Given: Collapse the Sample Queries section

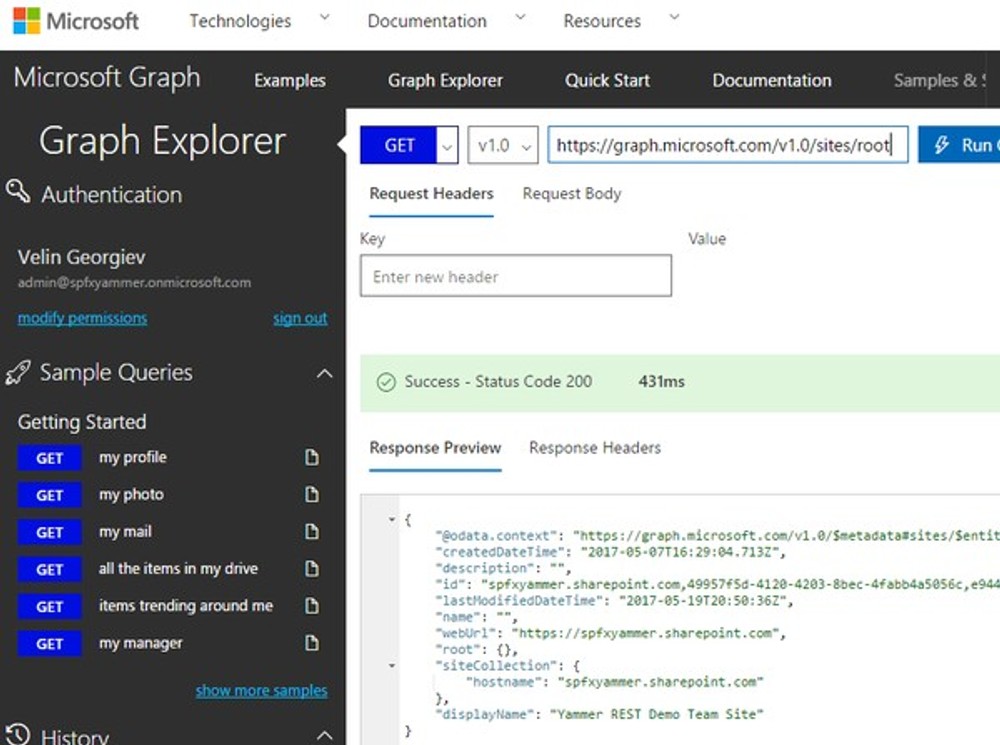Looking at the screenshot, I should click(324, 371).
